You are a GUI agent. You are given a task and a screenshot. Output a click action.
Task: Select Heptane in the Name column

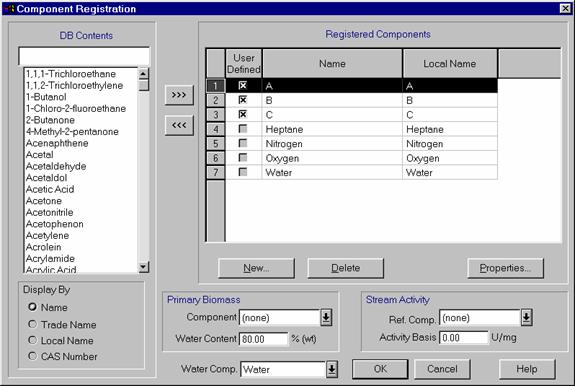click(x=332, y=129)
